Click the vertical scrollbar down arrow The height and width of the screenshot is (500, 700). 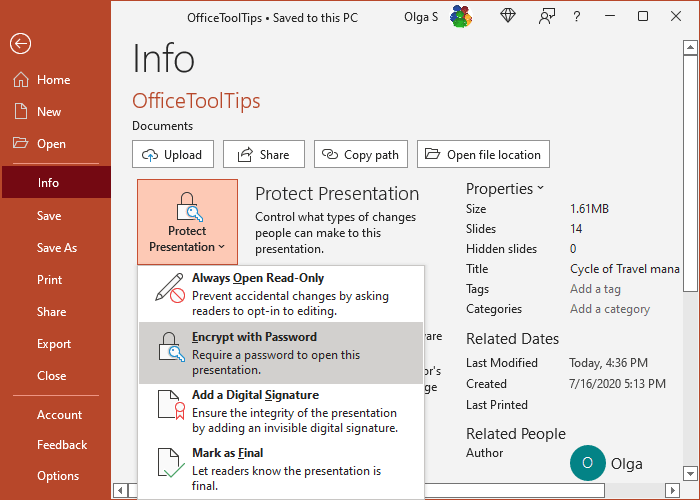tap(689, 474)
